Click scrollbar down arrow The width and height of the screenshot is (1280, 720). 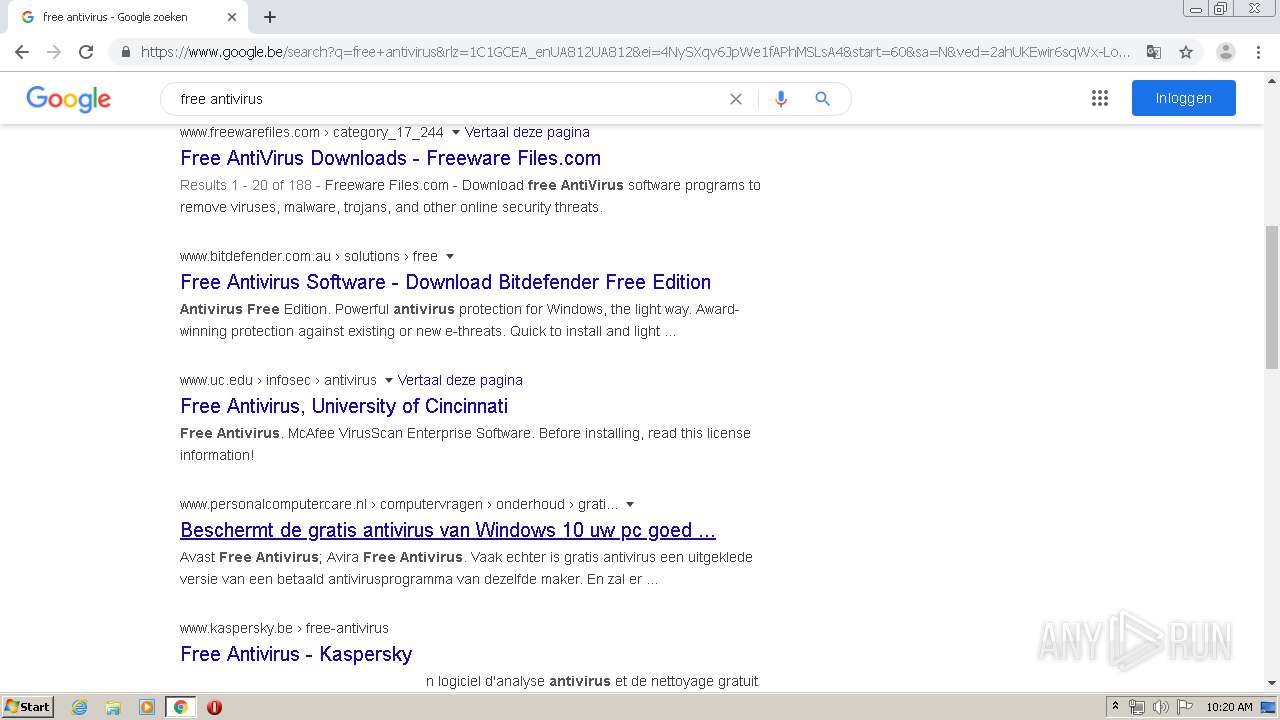point(1272,684)
